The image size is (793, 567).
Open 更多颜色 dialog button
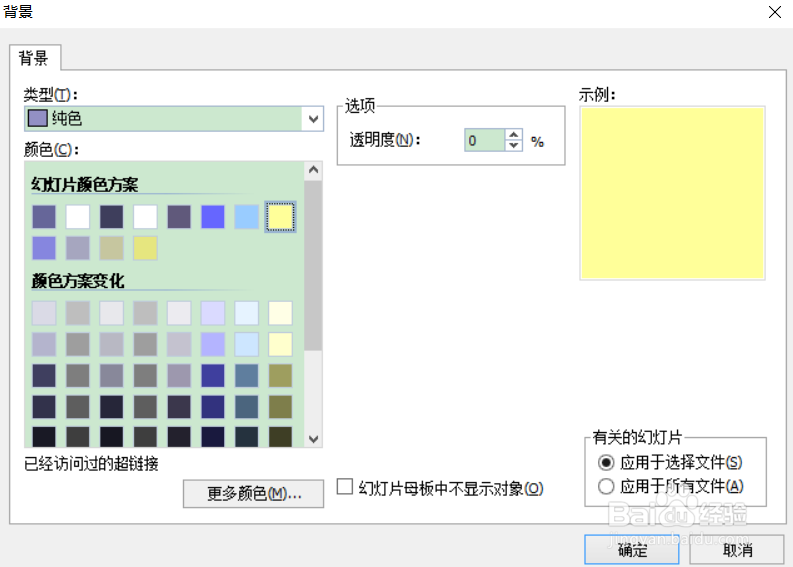point(253,494)
